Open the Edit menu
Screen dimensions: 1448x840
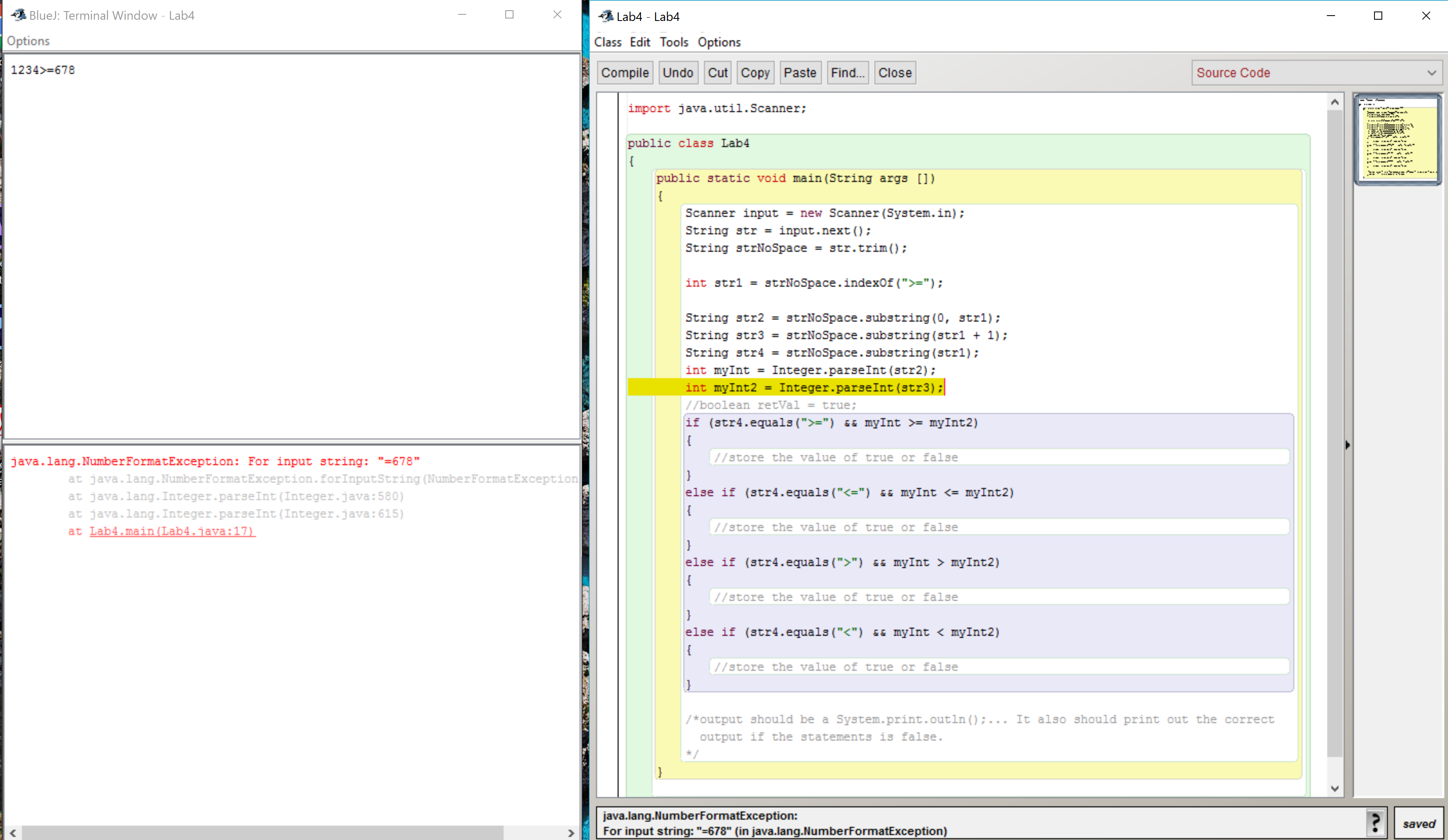click(x=640, y=42)
